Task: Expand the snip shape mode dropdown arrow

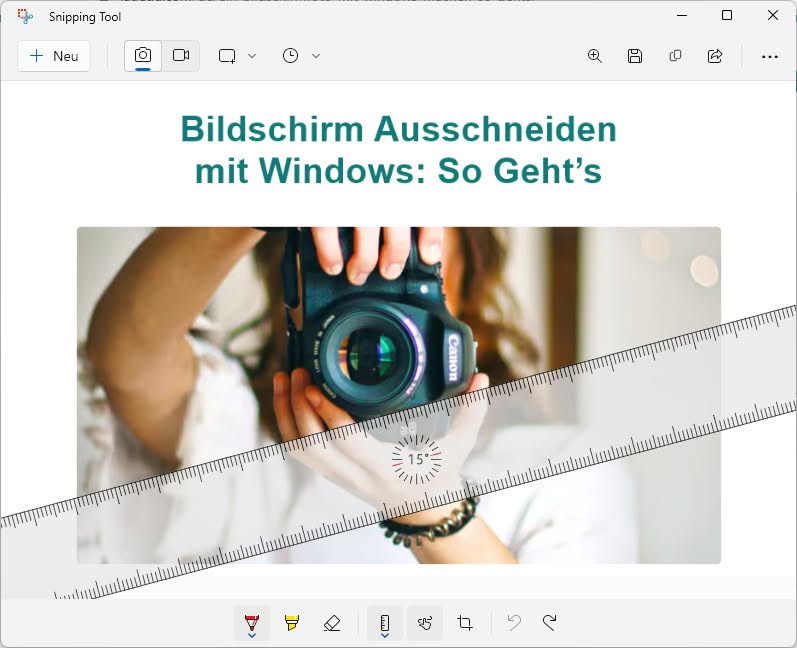Action: (252, 56)
